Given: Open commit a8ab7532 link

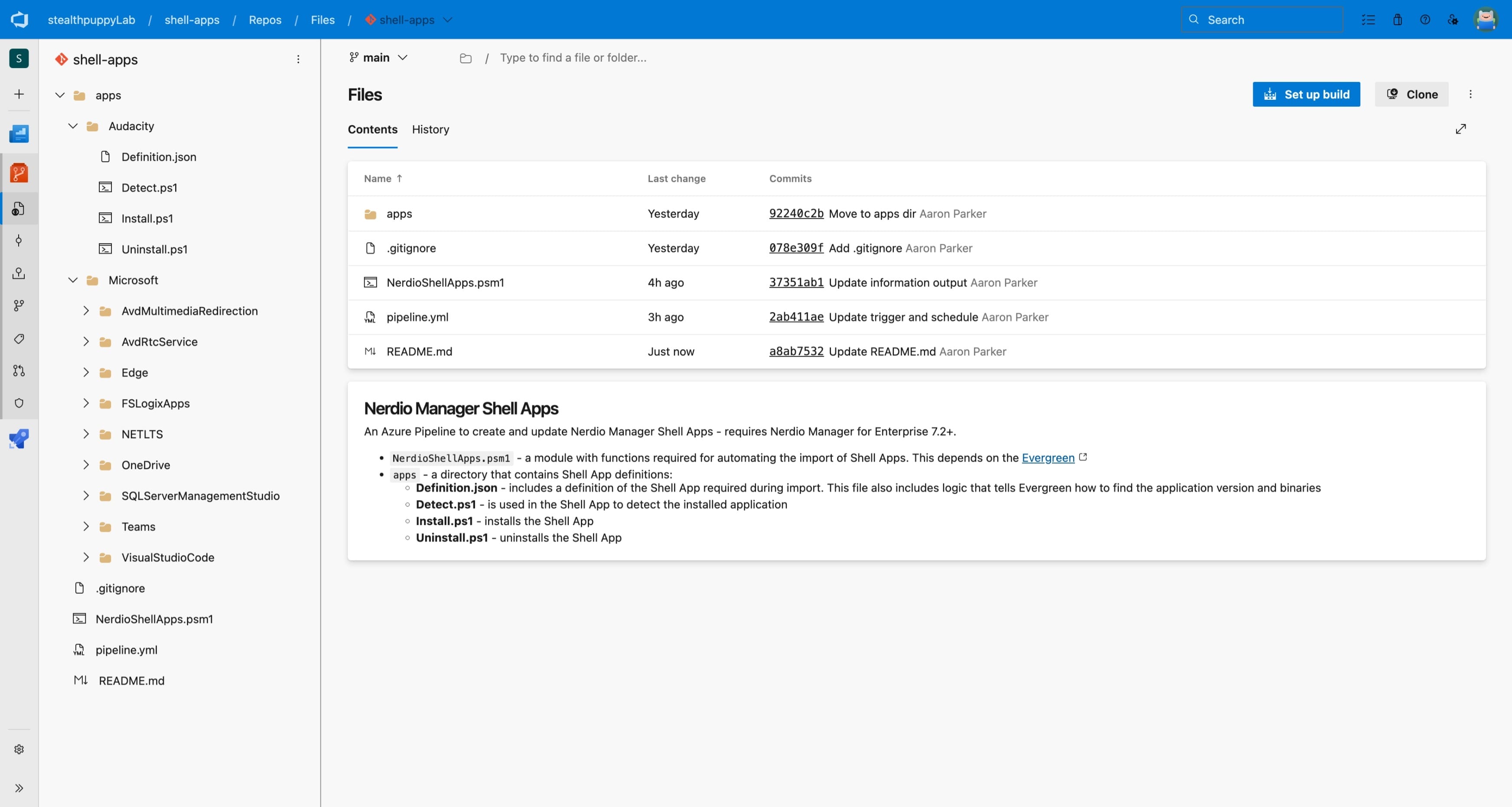Looking at the screenshot, I should click(796, 351).
